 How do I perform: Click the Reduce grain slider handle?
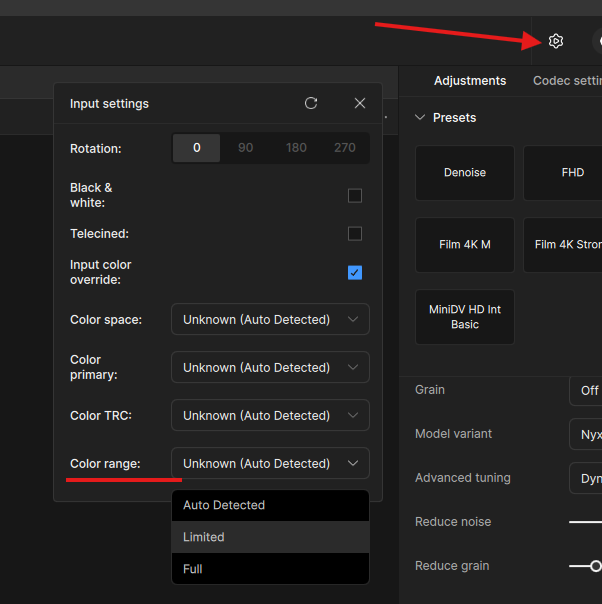(x=595, y=566)
